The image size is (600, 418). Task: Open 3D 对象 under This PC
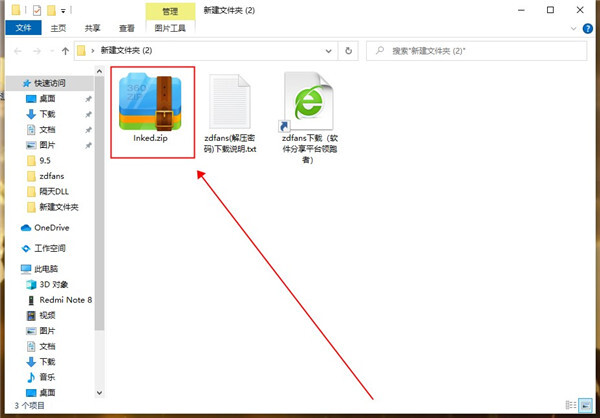point(54,284)
